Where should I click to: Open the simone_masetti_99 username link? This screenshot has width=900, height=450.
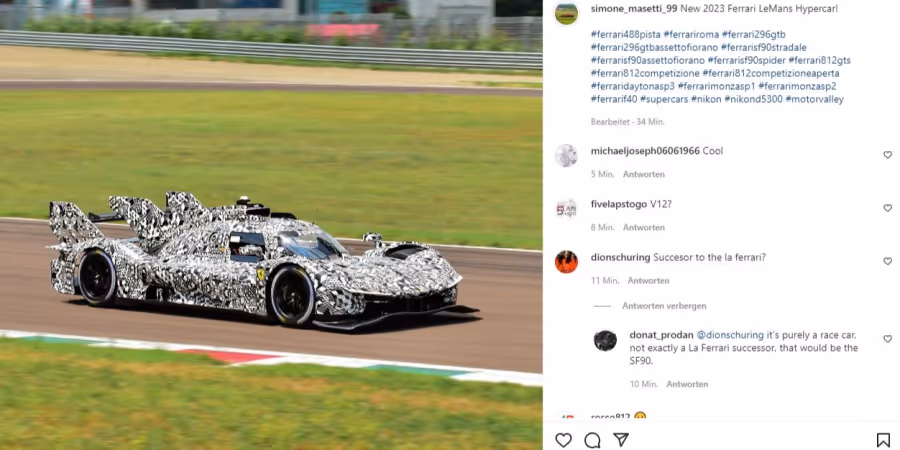[x=634, y=8]
